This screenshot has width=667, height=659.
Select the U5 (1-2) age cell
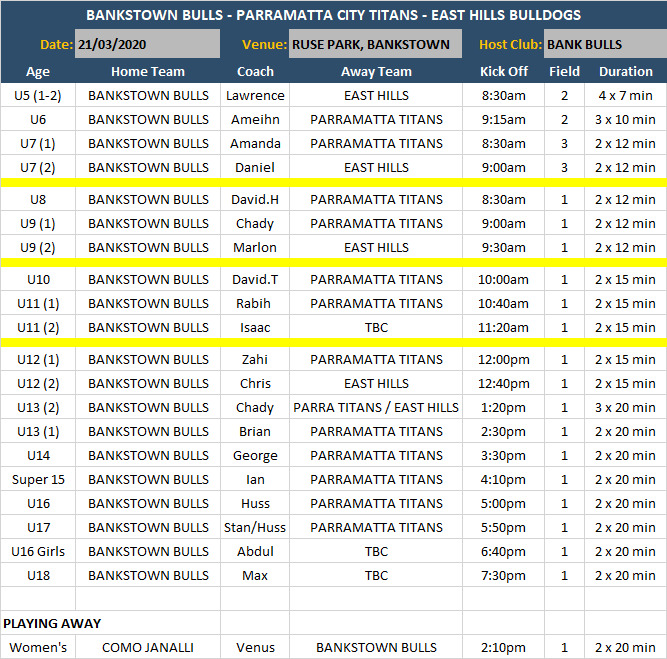38,95
